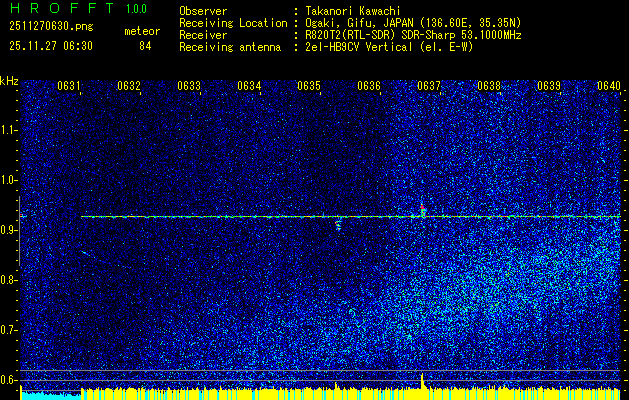Click the 0640 time marker

click(x=609, y=86)
